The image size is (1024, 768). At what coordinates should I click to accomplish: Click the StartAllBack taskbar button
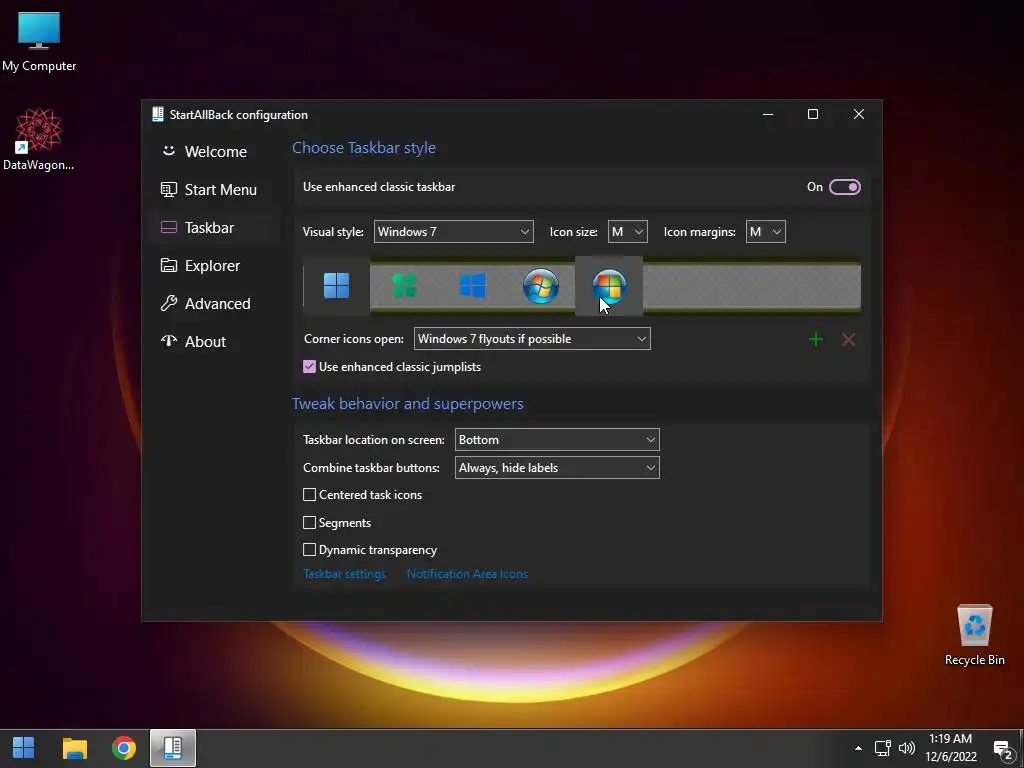[x=173, y=748]
